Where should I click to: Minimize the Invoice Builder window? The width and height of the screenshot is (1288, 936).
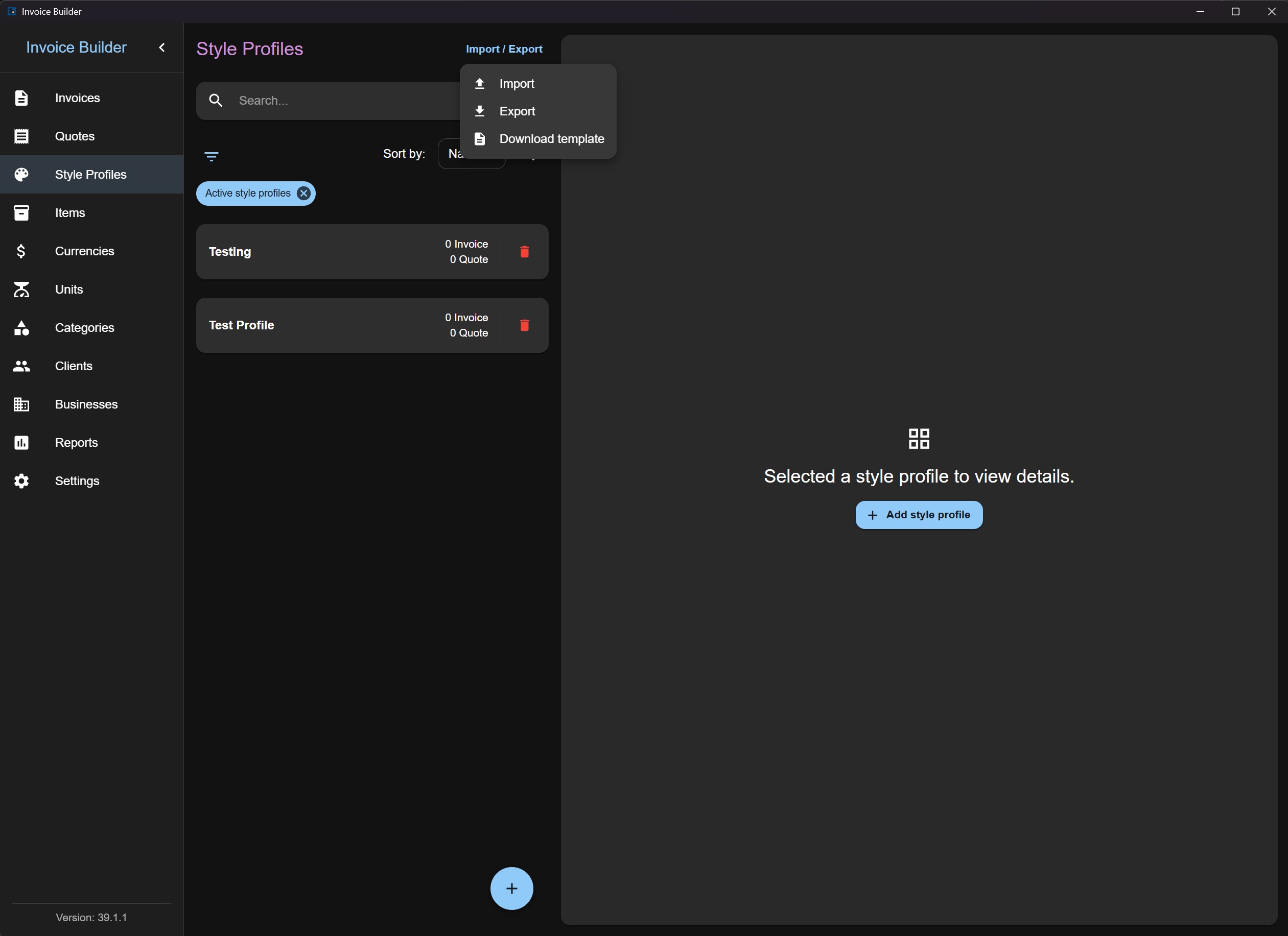1200,11
